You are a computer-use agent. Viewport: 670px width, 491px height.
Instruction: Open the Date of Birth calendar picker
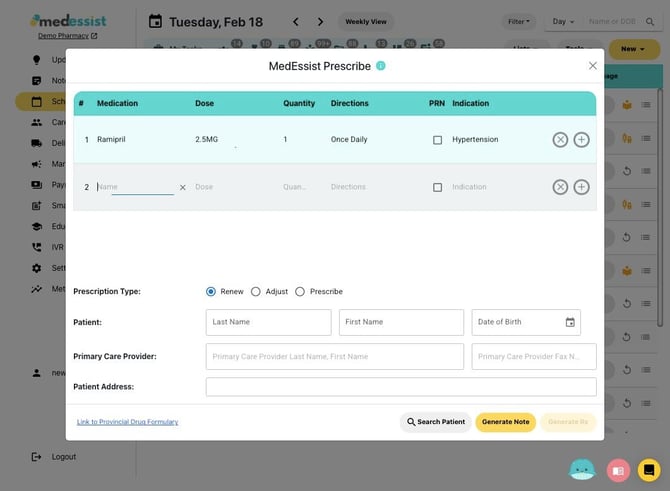[x=570, y=322]
